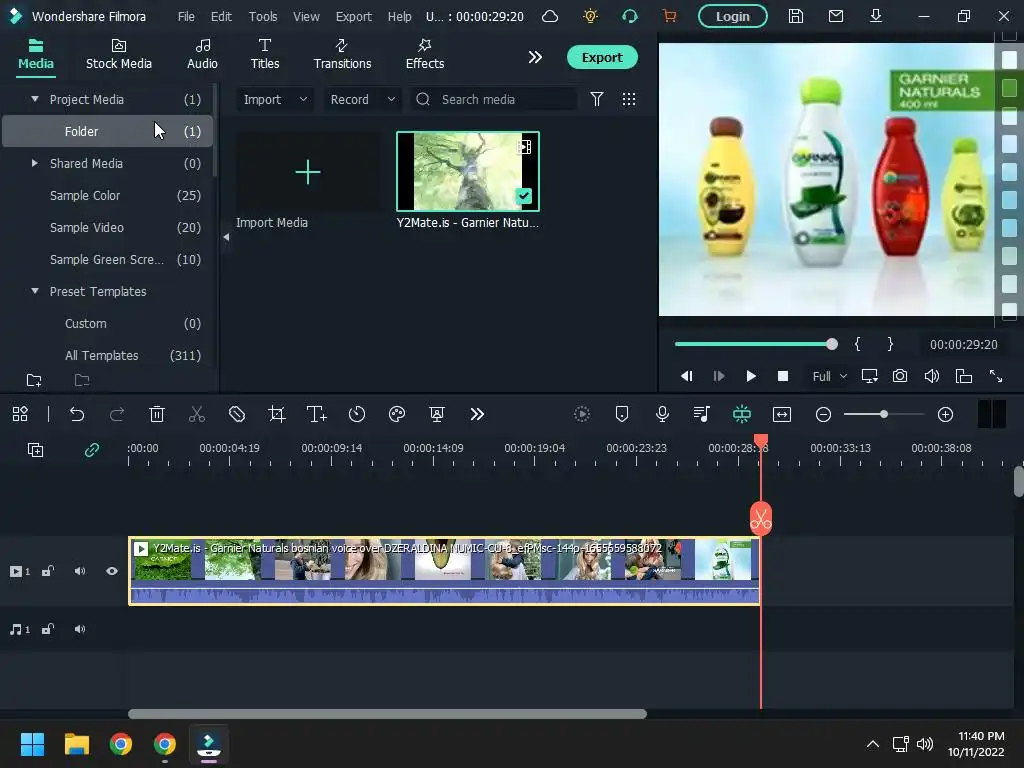Open the headset support icon
1024x768 pixels.
click(x=630, y=16)
